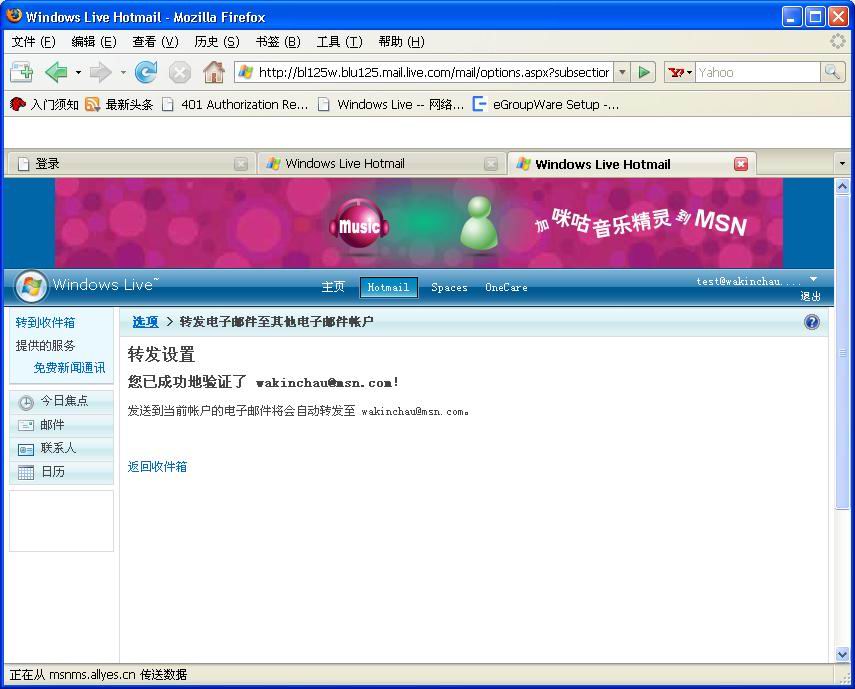Select the Hotmail navigation tab
The image size is (855, 689).
point(388,287)
